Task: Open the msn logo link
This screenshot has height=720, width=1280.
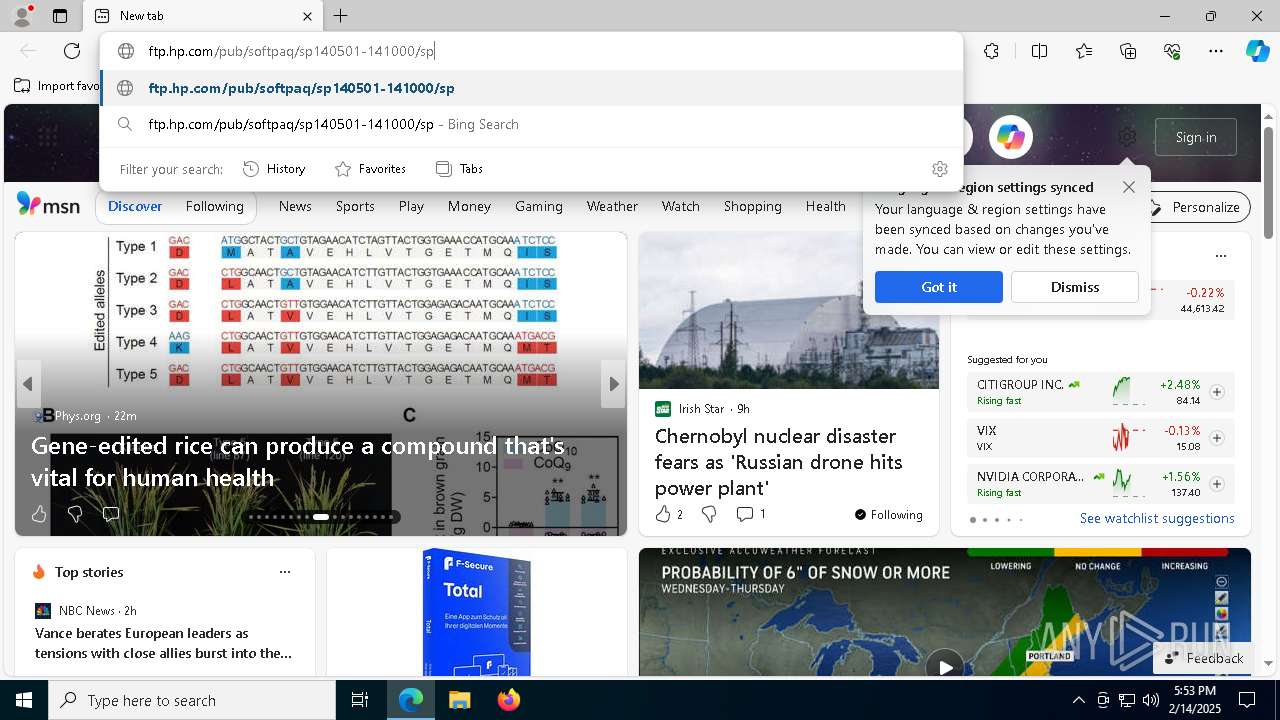Action: pyautogui.click(x=48, y=205)
